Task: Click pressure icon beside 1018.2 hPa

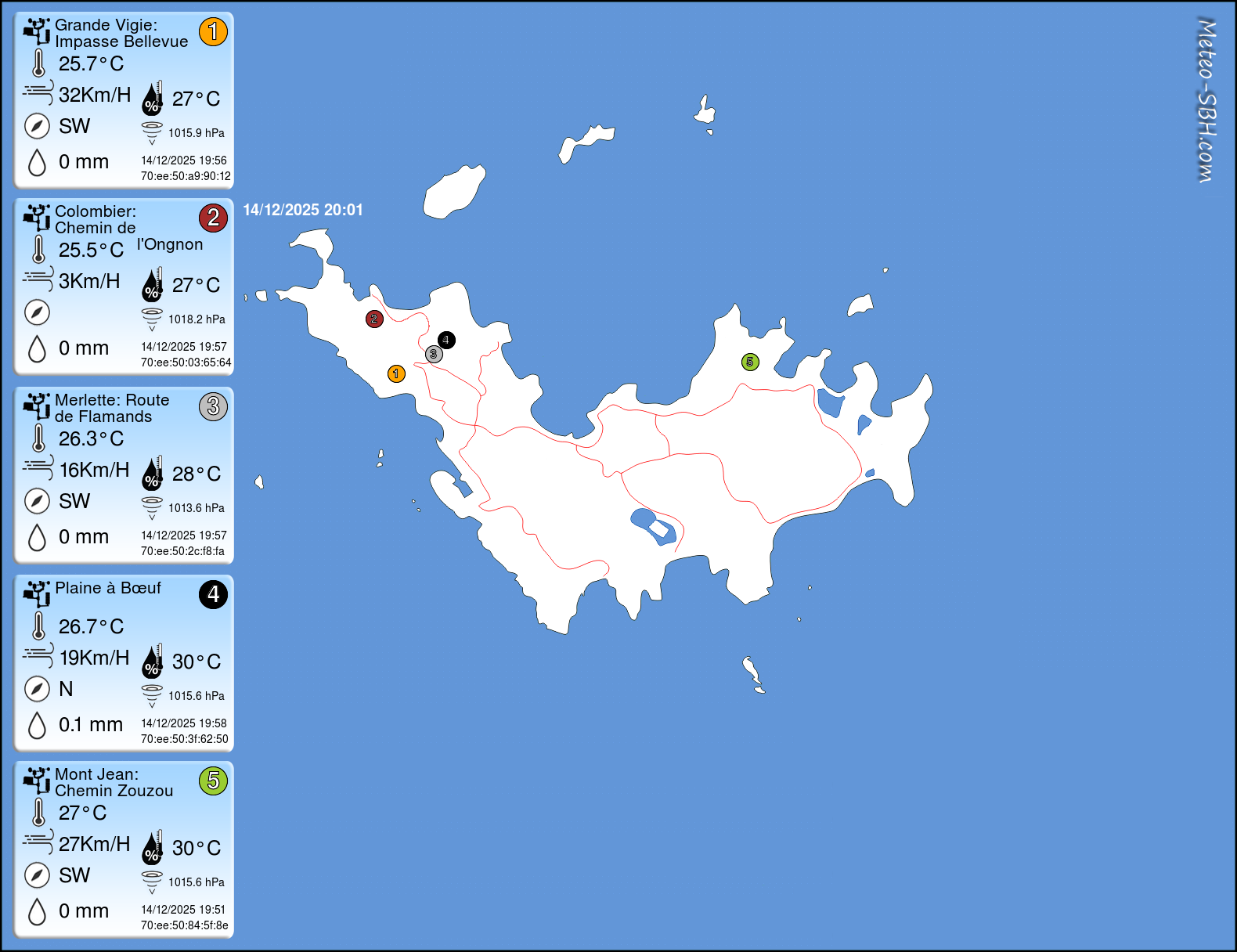Action: 152,319
